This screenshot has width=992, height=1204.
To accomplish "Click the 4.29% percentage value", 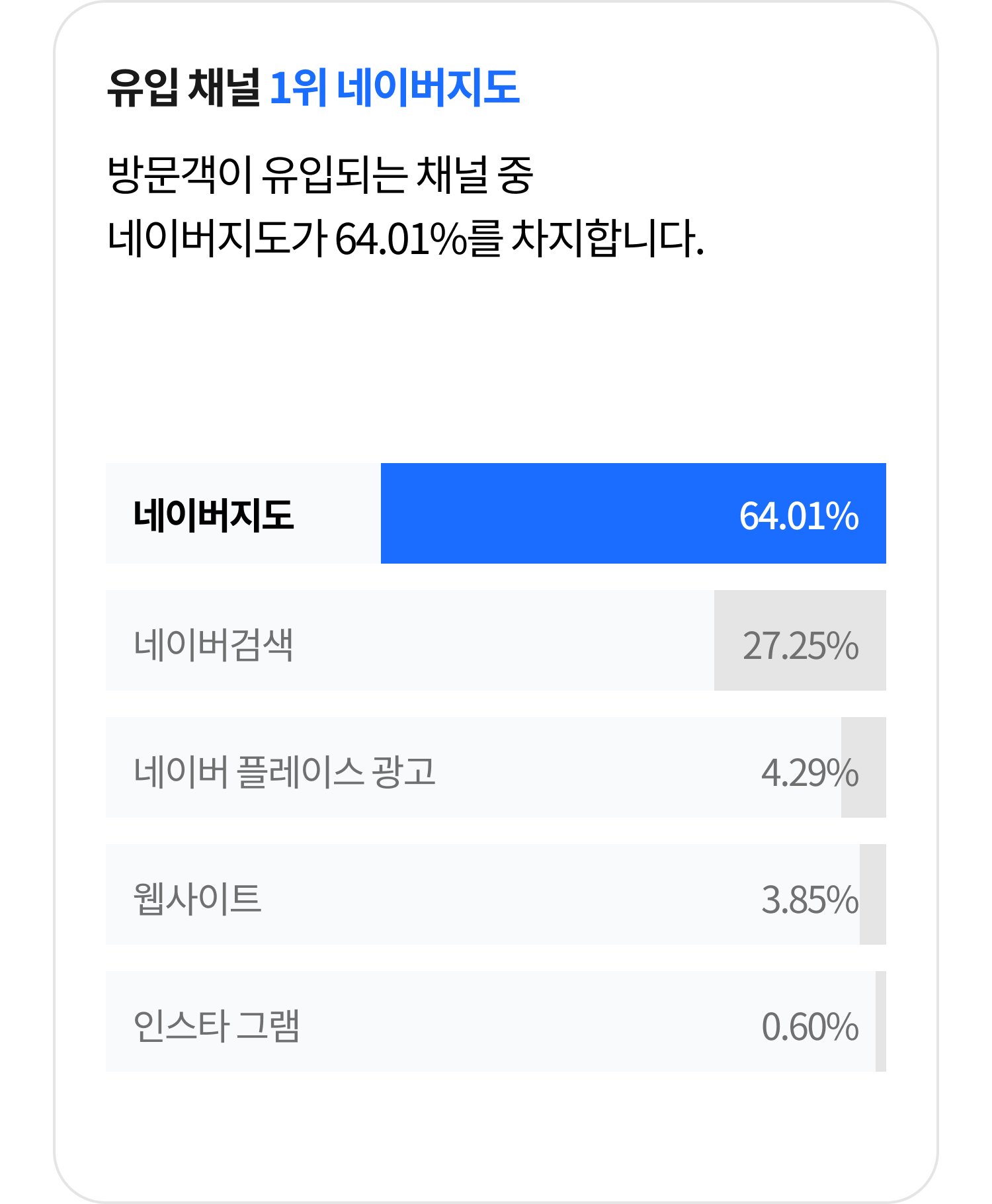I will coord(809,773).
